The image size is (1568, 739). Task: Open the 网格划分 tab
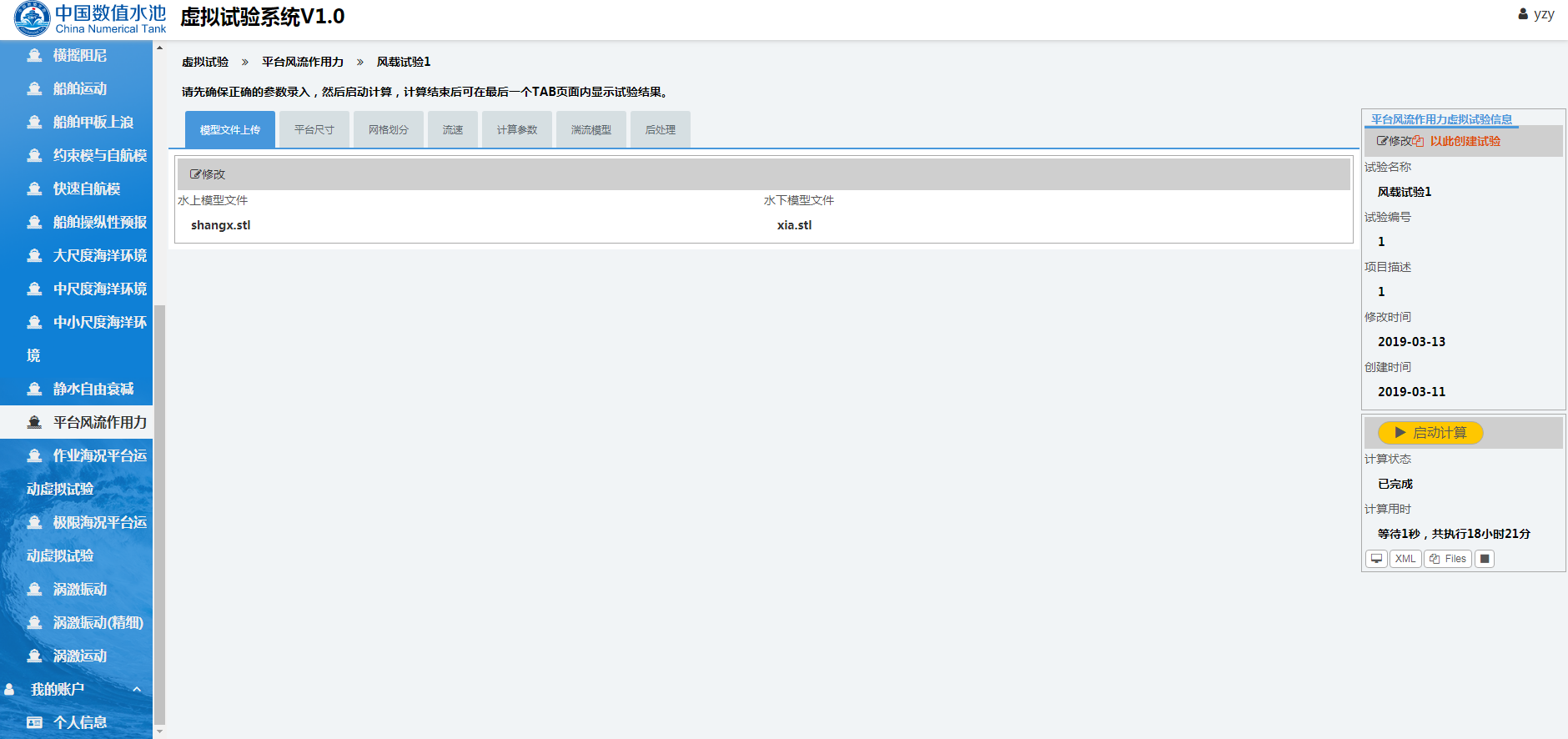(x=389, y=130)
